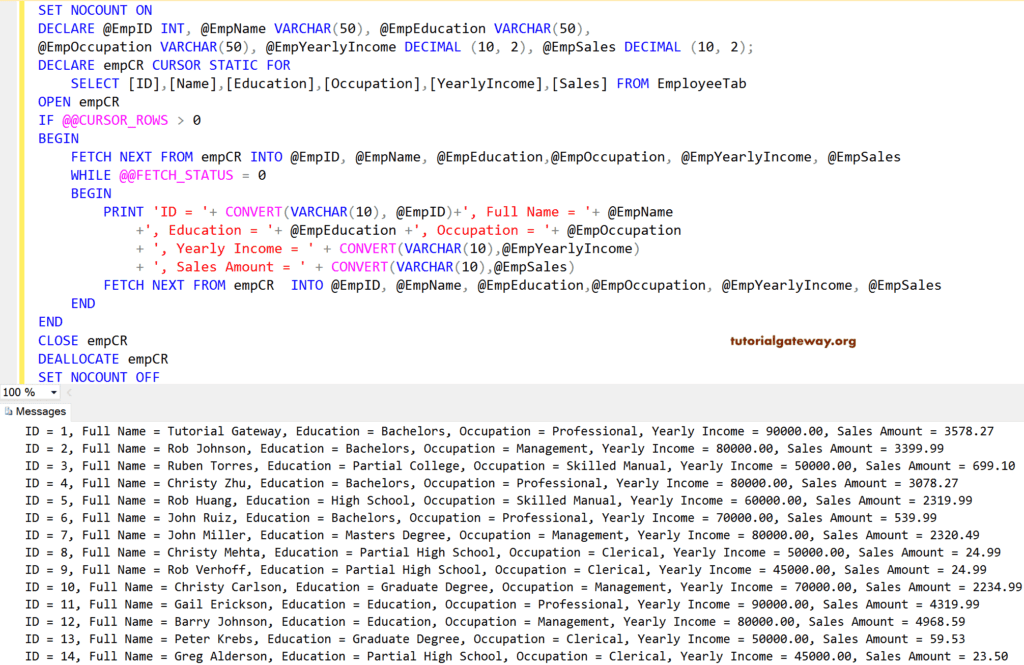Image resolution: width=1024 pixels, height=665 pixels.
Task: Click the WHILE @@FETCH_STATUS condition
Action: 176,174
